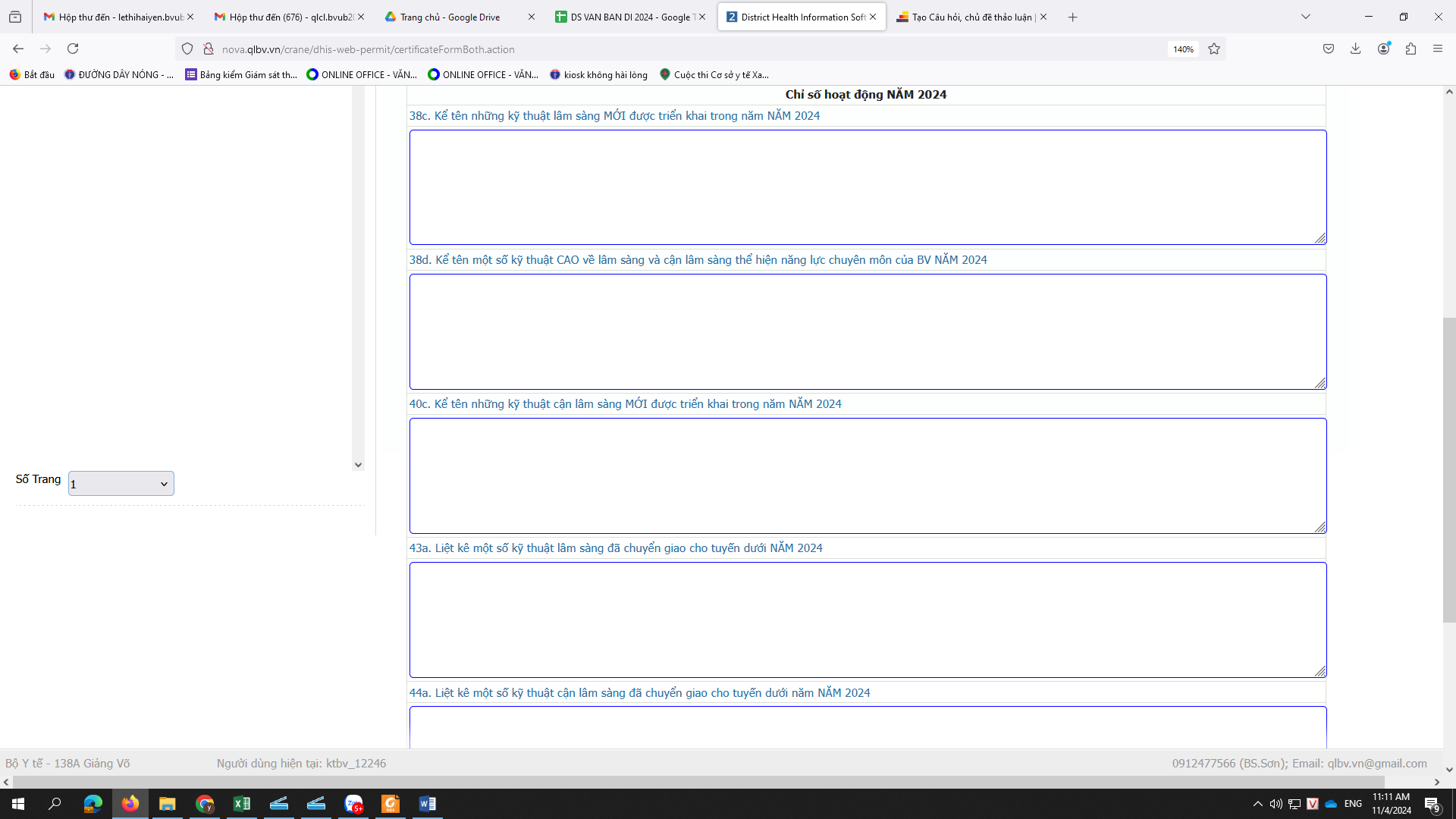This screenshot has width=1456, height=819.
Task: Show hidden system tray icons
Action: [1257, 804]
